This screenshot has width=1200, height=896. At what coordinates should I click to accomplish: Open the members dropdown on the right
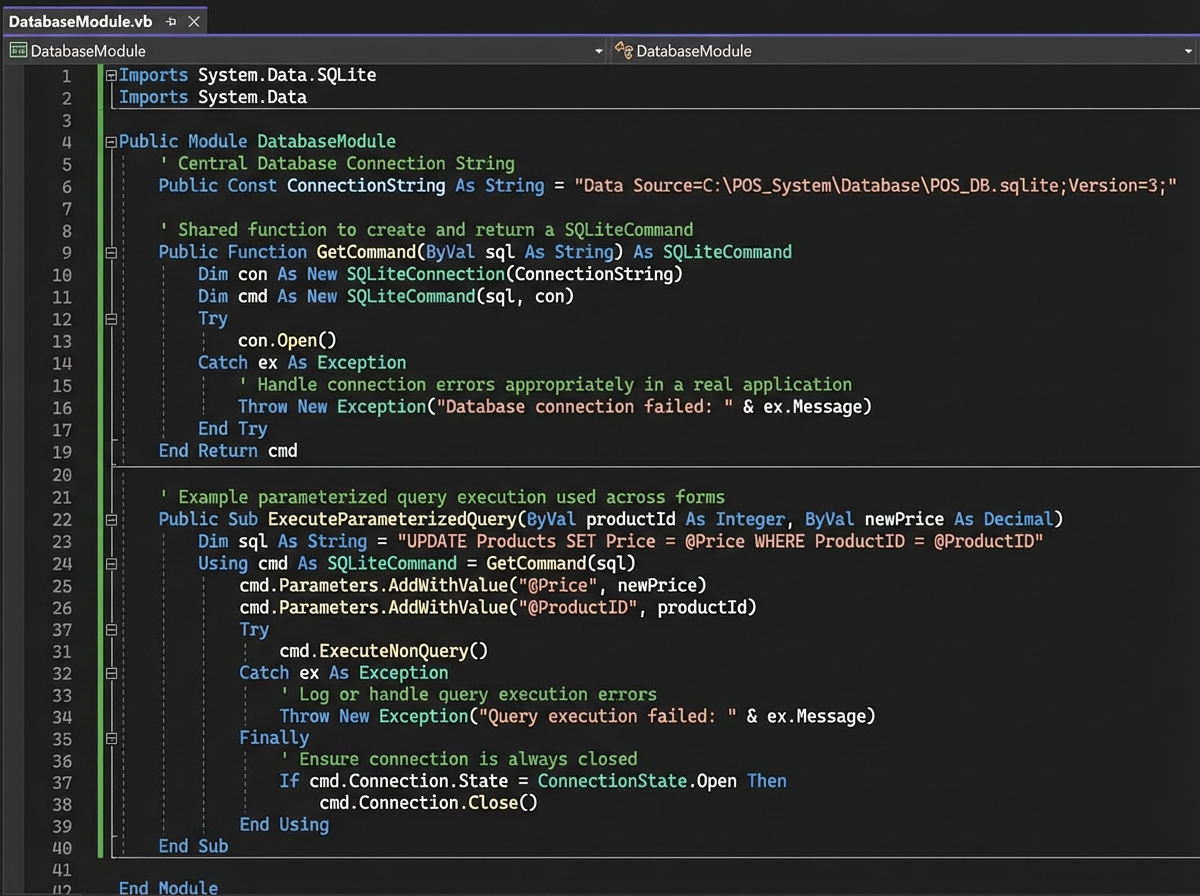1190,50
